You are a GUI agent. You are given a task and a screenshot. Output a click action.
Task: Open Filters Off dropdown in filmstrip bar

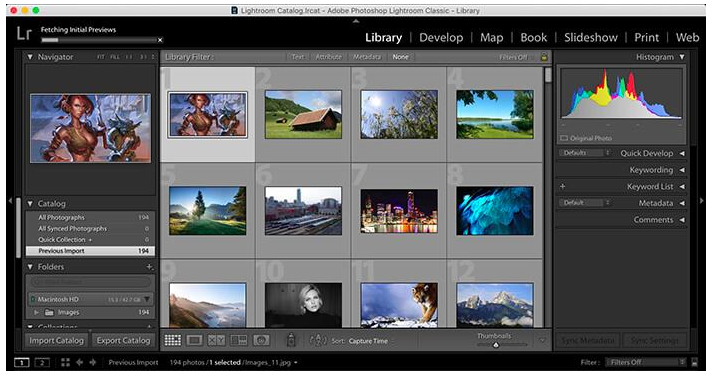tap(646, 362)
